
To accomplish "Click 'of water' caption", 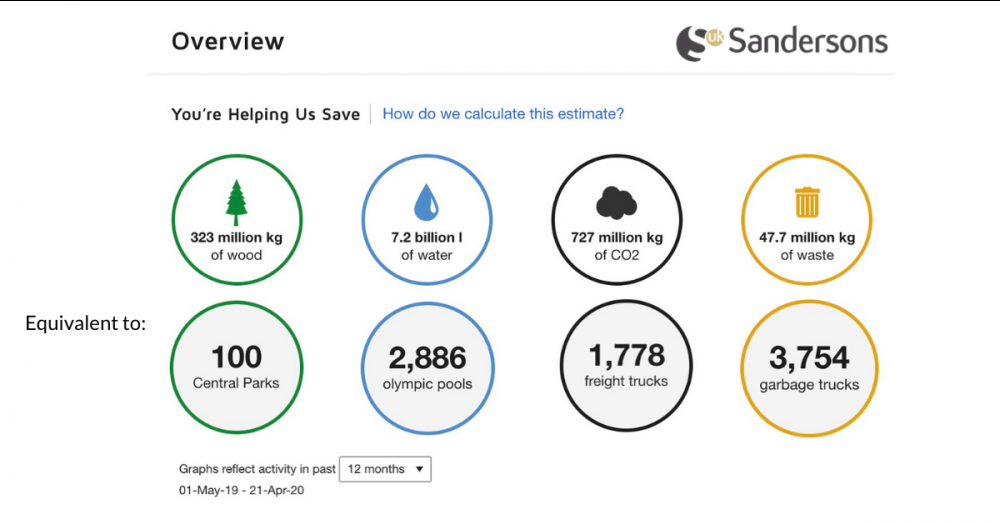I will point(427,255).
